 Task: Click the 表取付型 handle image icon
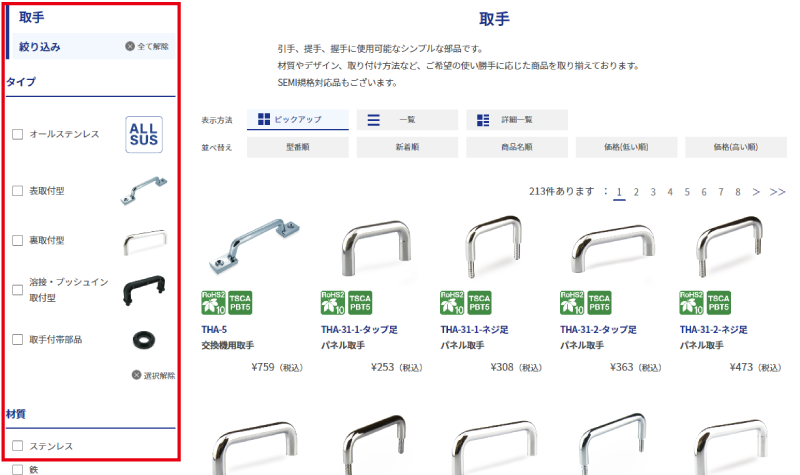pyautogui.click(x=144, y=191)
